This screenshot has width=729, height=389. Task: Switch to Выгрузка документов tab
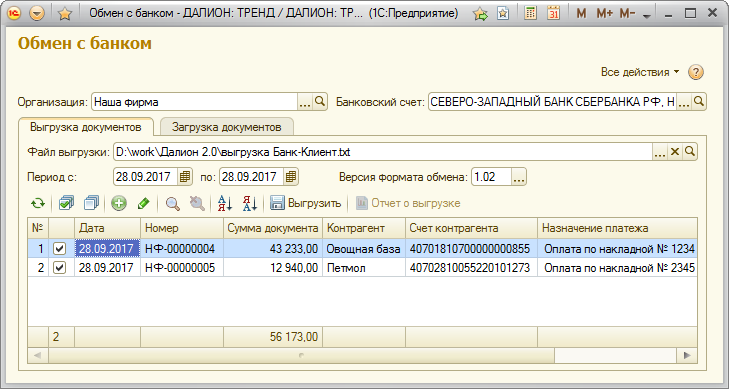[86, 127]
